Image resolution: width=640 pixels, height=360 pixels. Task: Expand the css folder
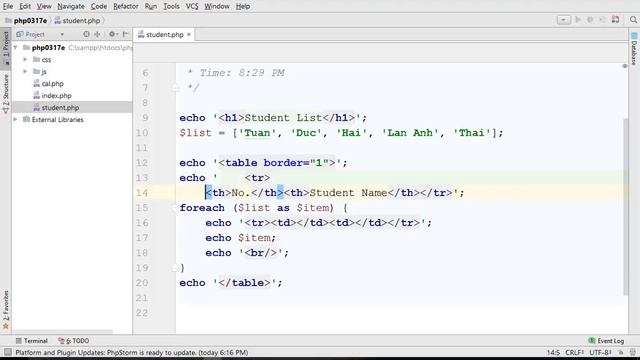25,60
